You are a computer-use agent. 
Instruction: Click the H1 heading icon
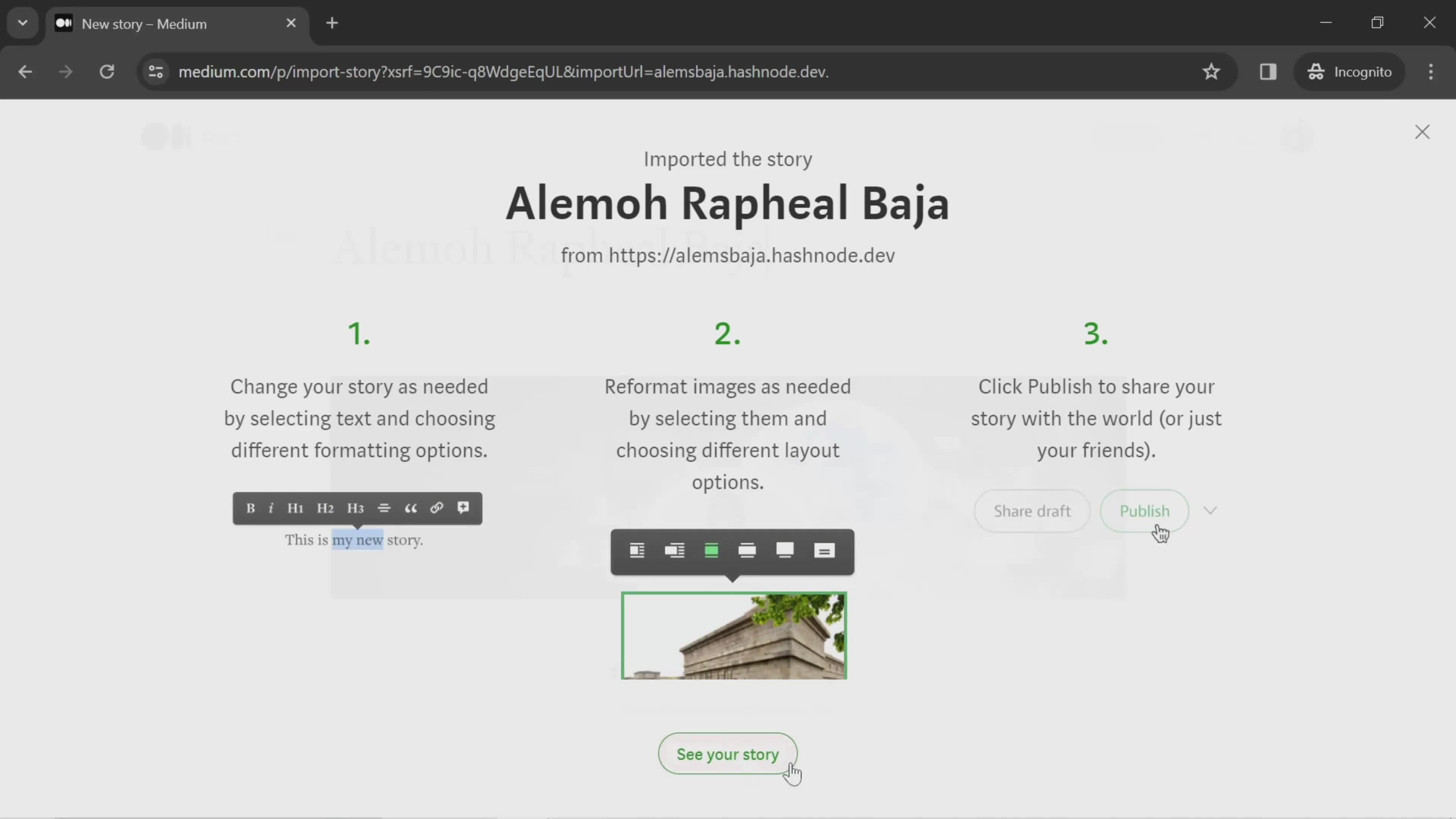(295, 508)
